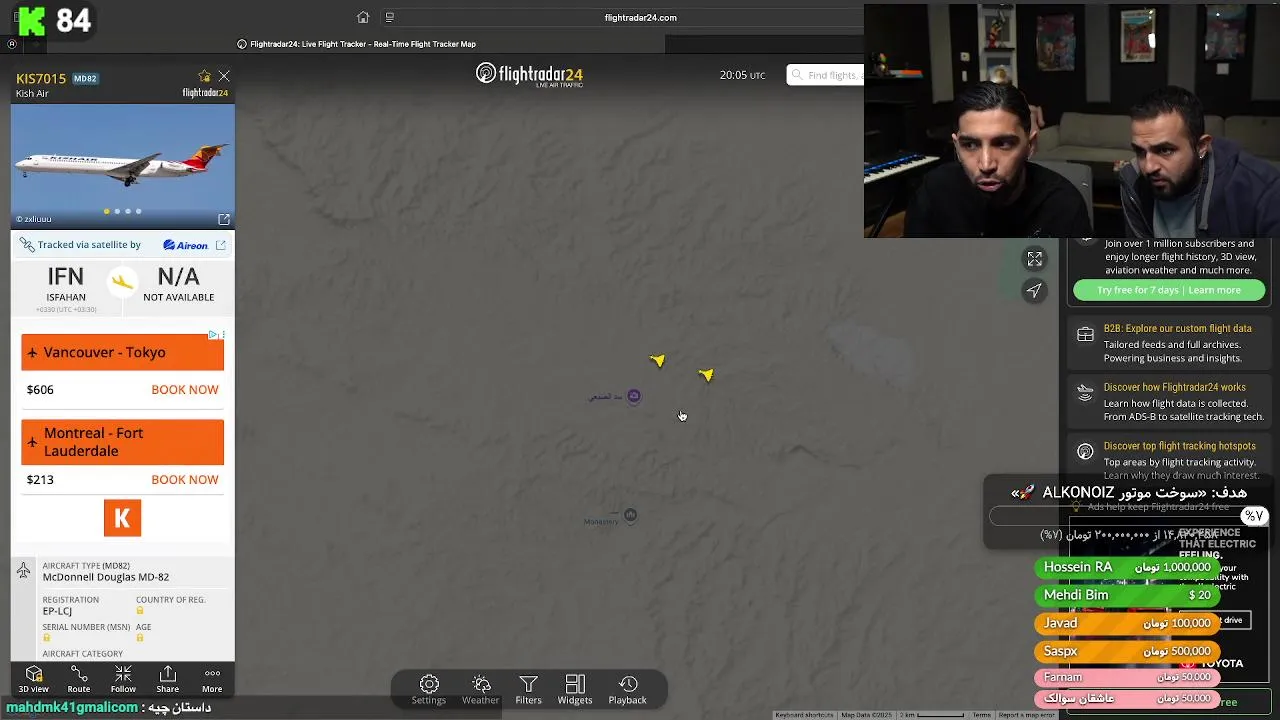Click the Kish Air aircraft photo

point(123,166)
